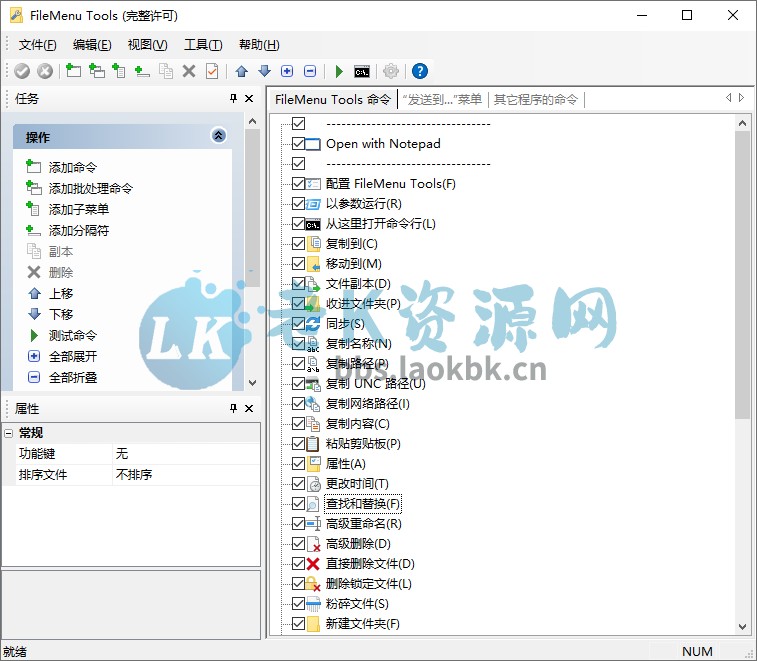Pin the 任务 panel with pushpin icon
The image size is (757, 661).
[234, 98]
